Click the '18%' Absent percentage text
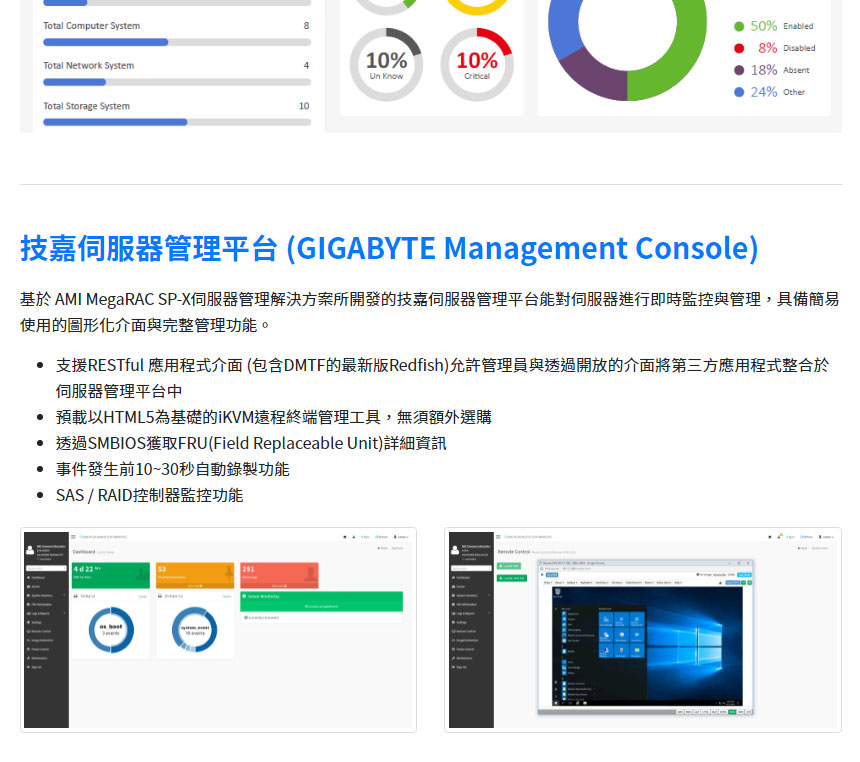860x762 pixels. click(763, 70)
